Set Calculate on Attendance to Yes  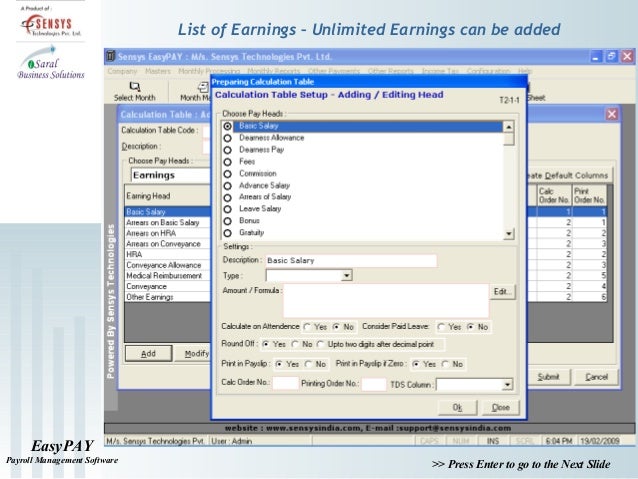pyautogui.click(x=307, y=327)
